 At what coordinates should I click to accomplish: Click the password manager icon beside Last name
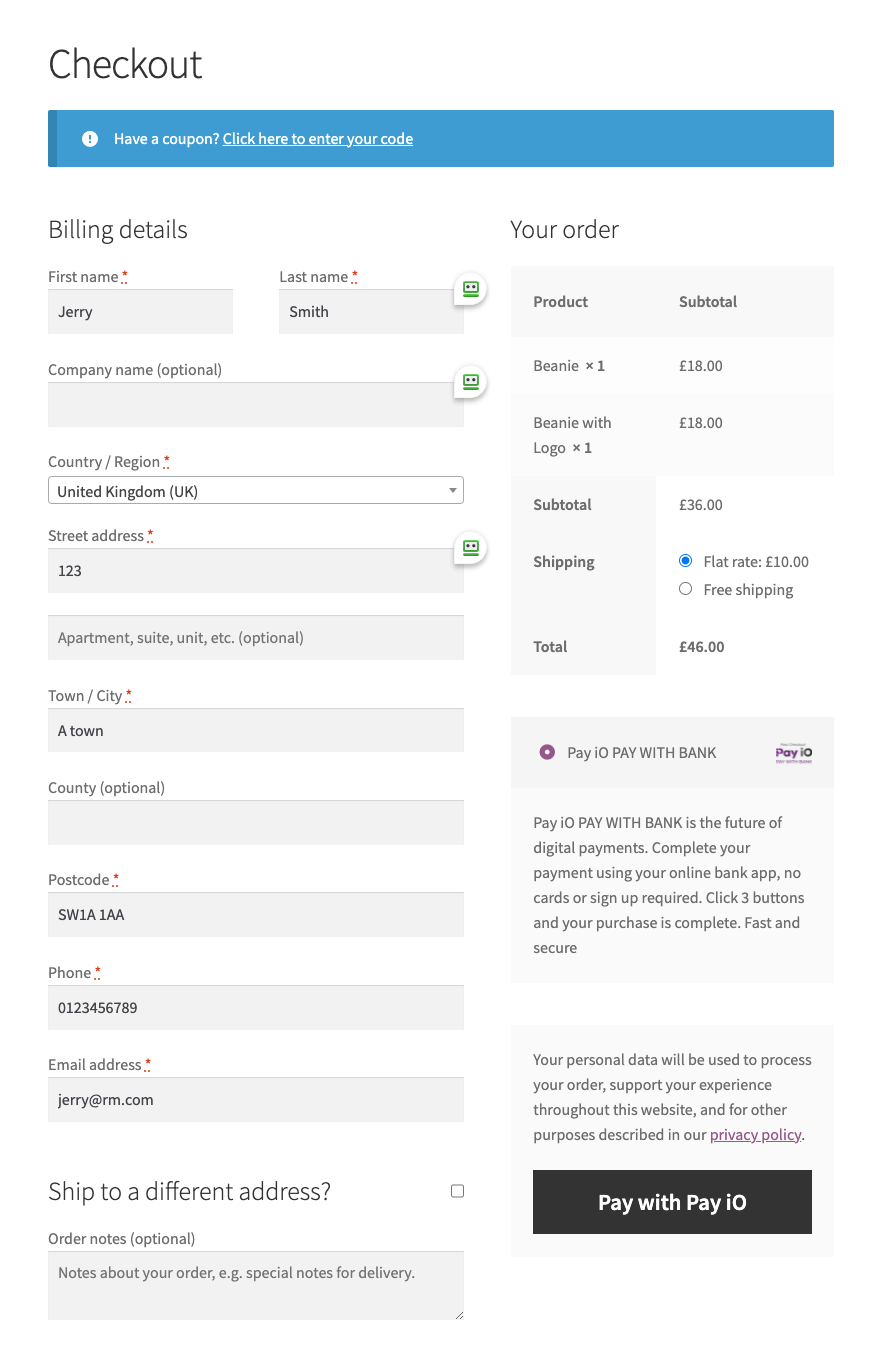[x=471, y=289]
